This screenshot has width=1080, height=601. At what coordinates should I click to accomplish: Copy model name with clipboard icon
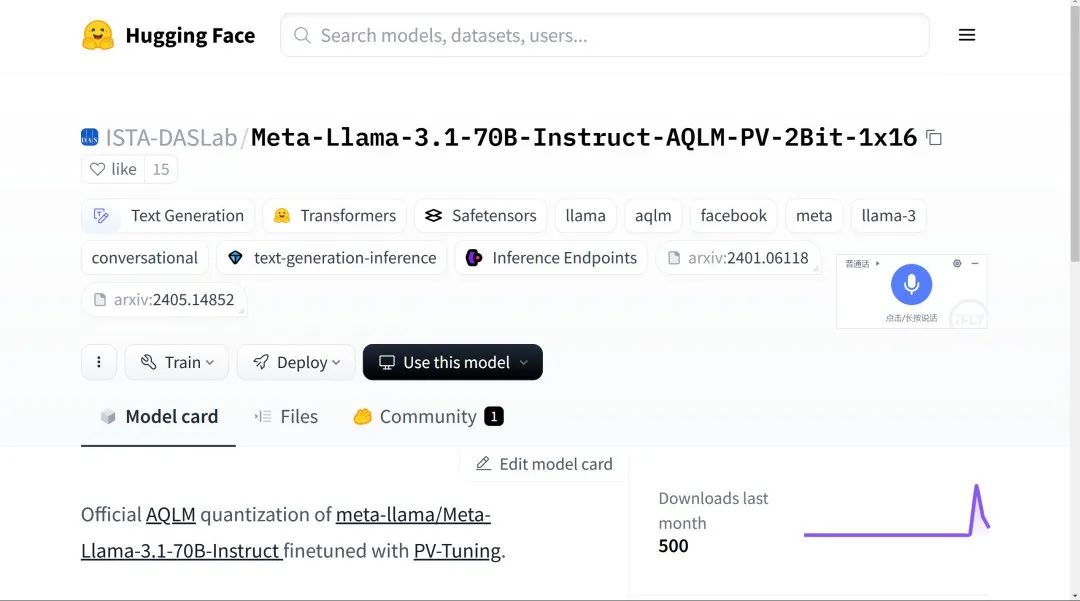coord(934,138)
